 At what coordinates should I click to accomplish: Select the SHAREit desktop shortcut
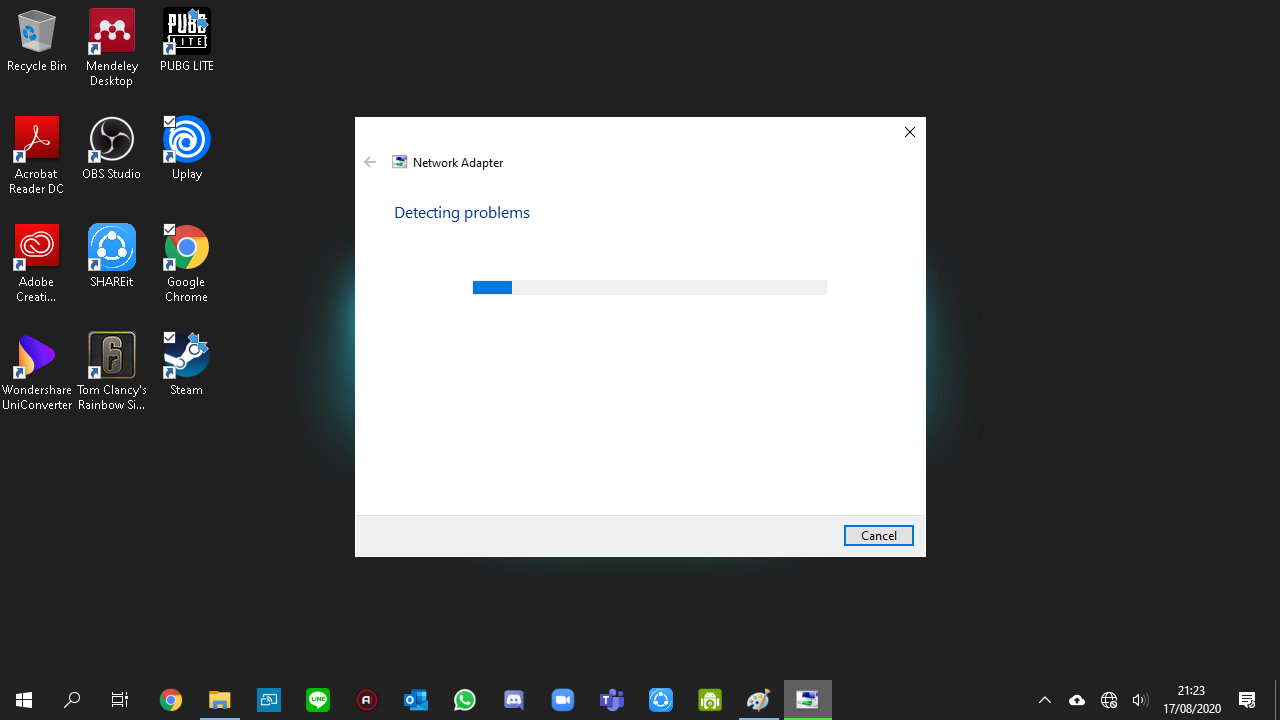pos(112,257)
